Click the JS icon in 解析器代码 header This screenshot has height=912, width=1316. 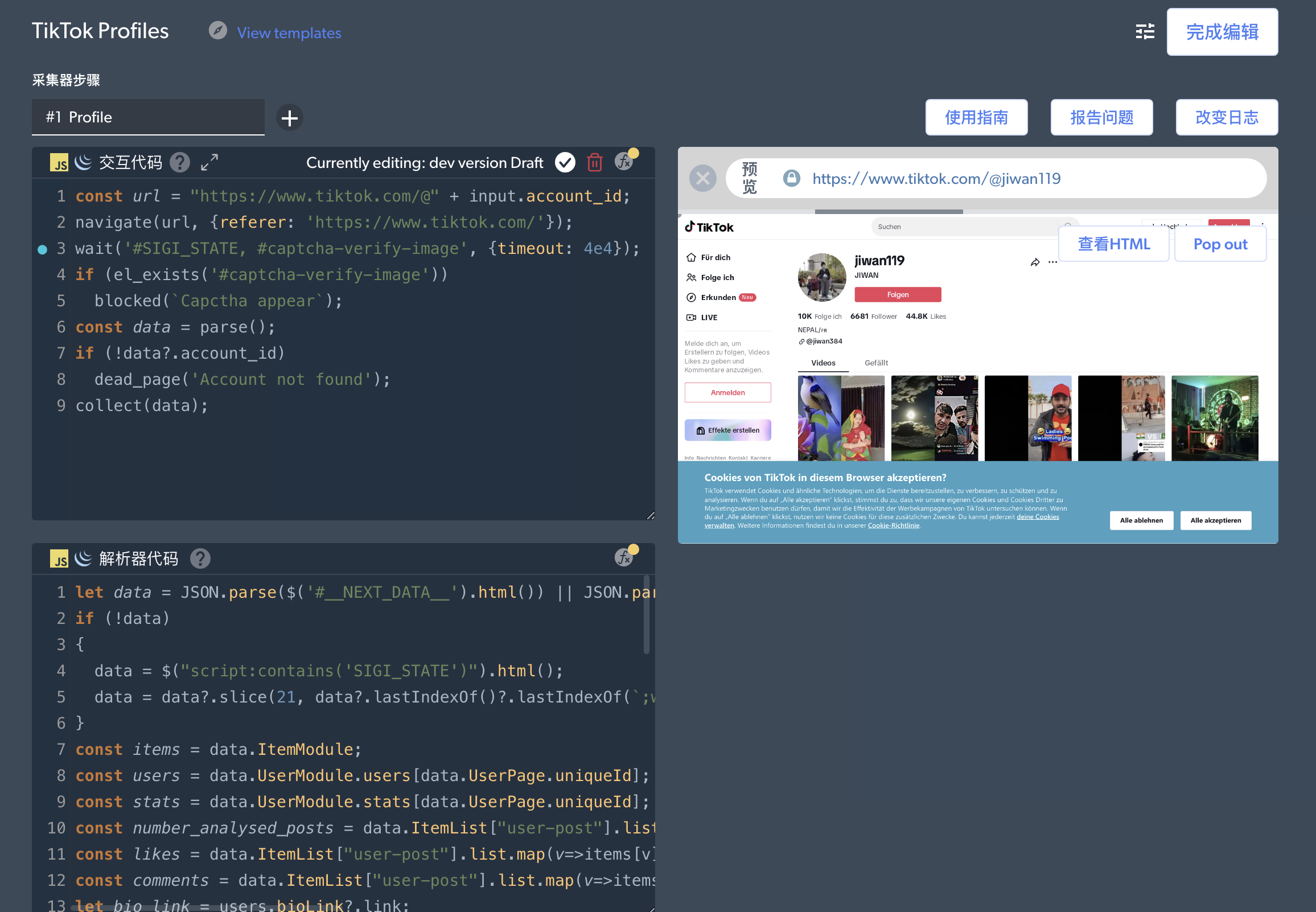59,559
